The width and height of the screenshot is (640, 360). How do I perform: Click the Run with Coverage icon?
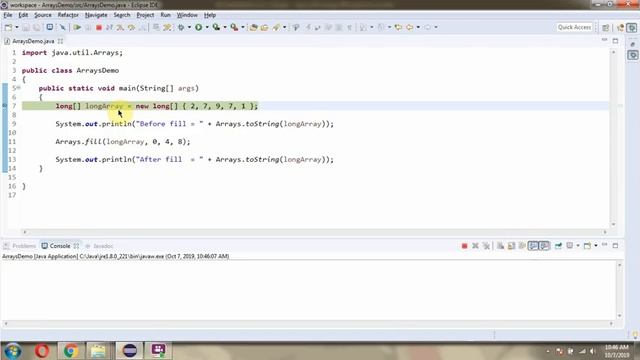coord(216,27)
